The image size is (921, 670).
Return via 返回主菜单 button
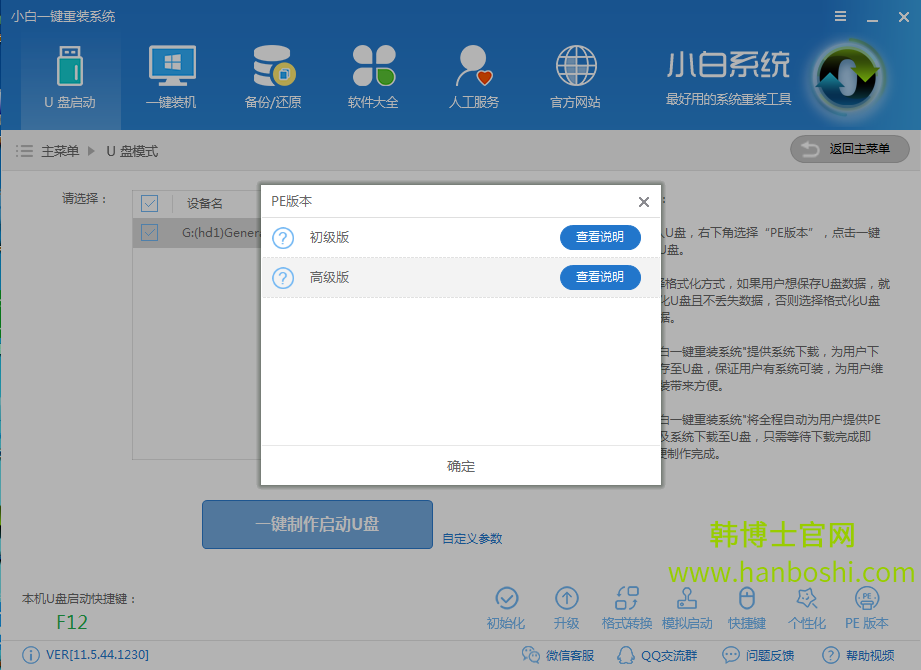[848, 149]
